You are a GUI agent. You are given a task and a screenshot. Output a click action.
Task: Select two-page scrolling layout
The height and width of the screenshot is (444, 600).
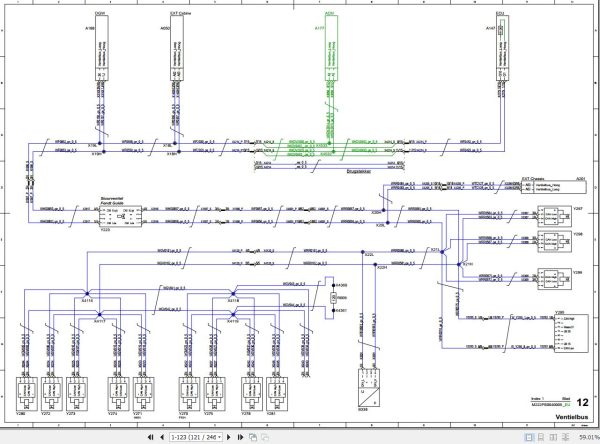[566, 437]
